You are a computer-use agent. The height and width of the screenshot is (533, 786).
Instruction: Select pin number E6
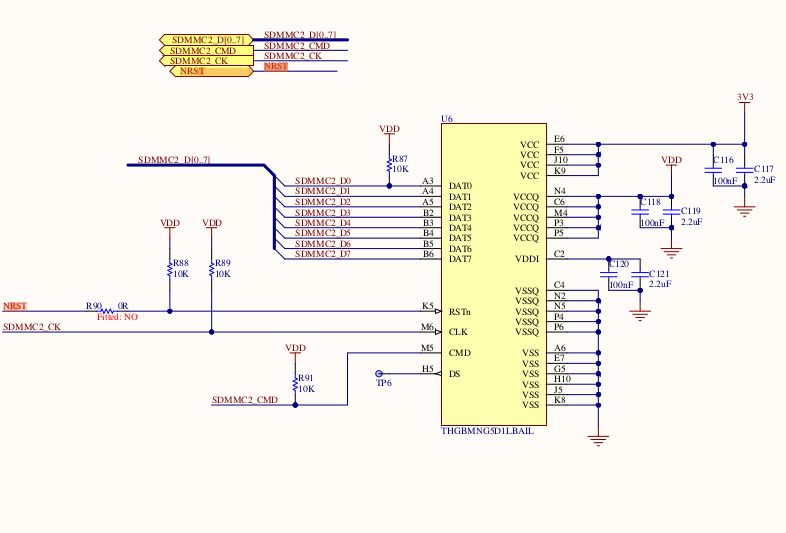(559, 139)
